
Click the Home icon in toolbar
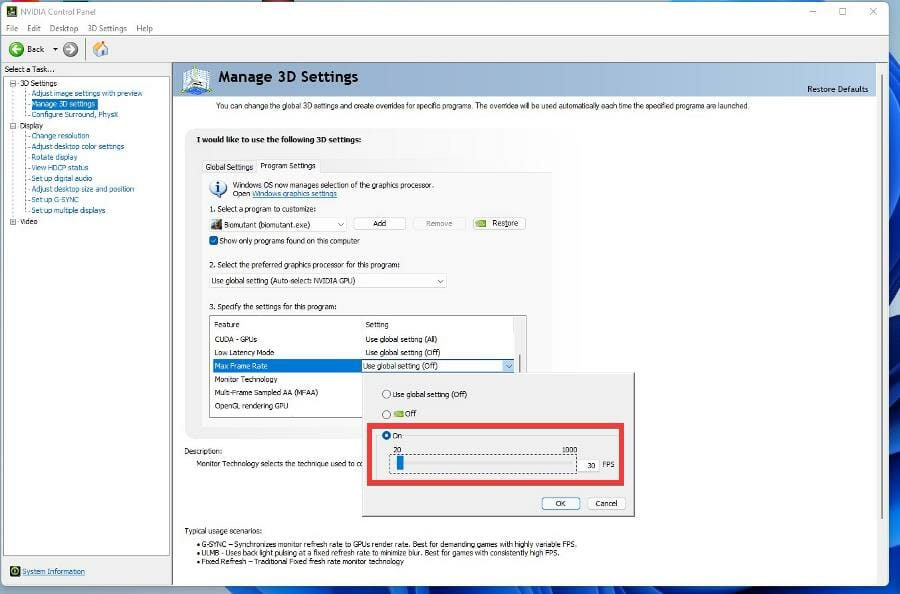[100, 49]
